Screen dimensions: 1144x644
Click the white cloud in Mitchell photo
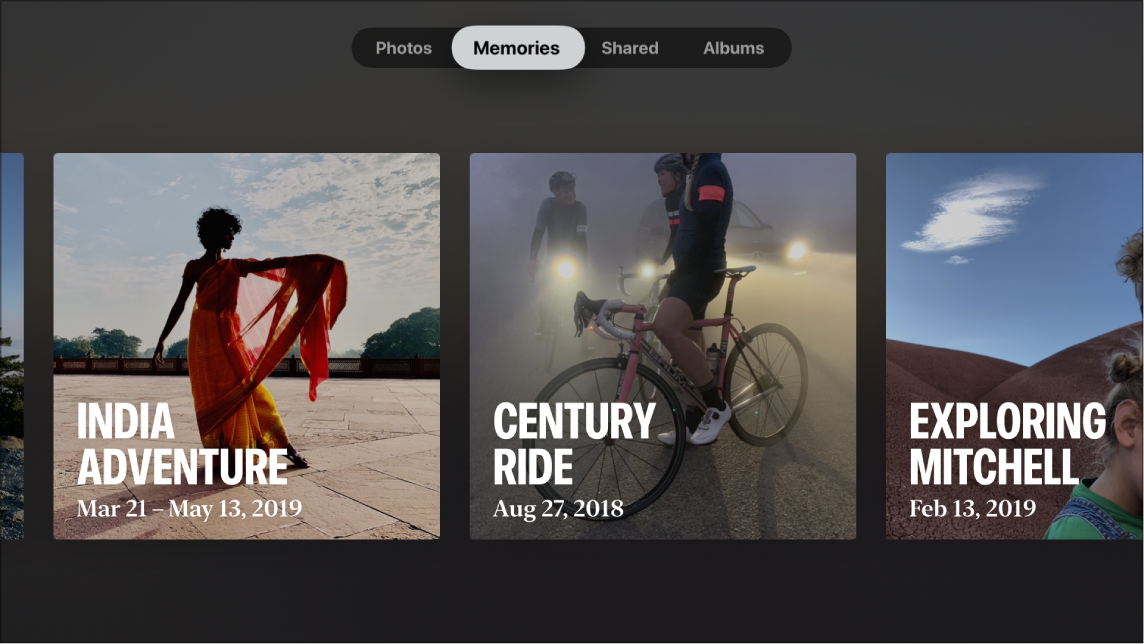click(x=972, y=213)
